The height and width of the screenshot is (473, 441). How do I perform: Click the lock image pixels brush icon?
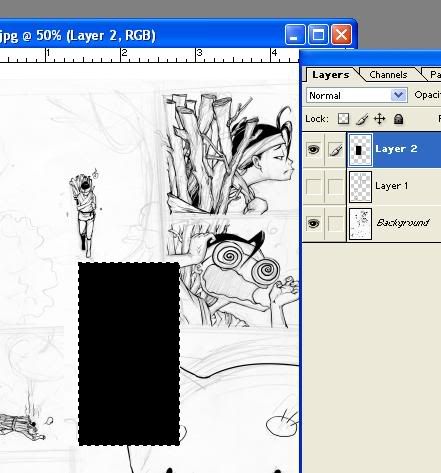tap(362, 119)
